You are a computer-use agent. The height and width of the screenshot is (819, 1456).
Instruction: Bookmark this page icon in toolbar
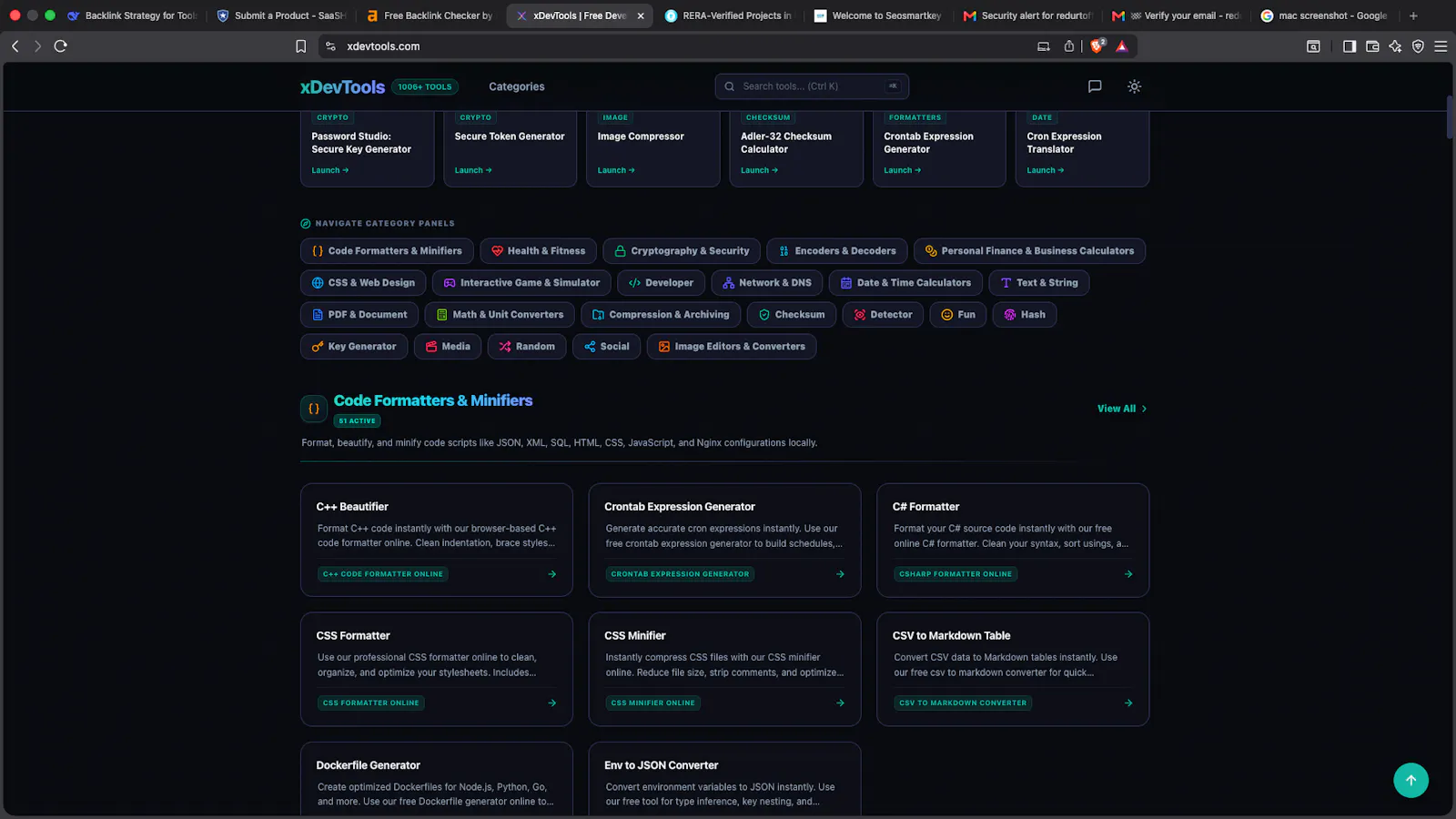point(301,46)
